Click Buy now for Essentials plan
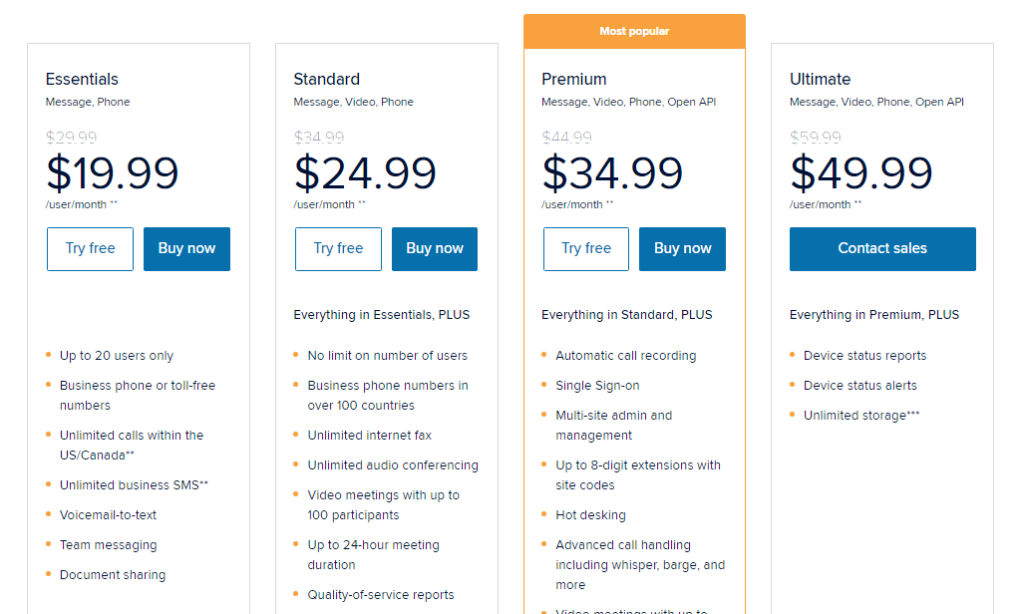 (187, 249)
